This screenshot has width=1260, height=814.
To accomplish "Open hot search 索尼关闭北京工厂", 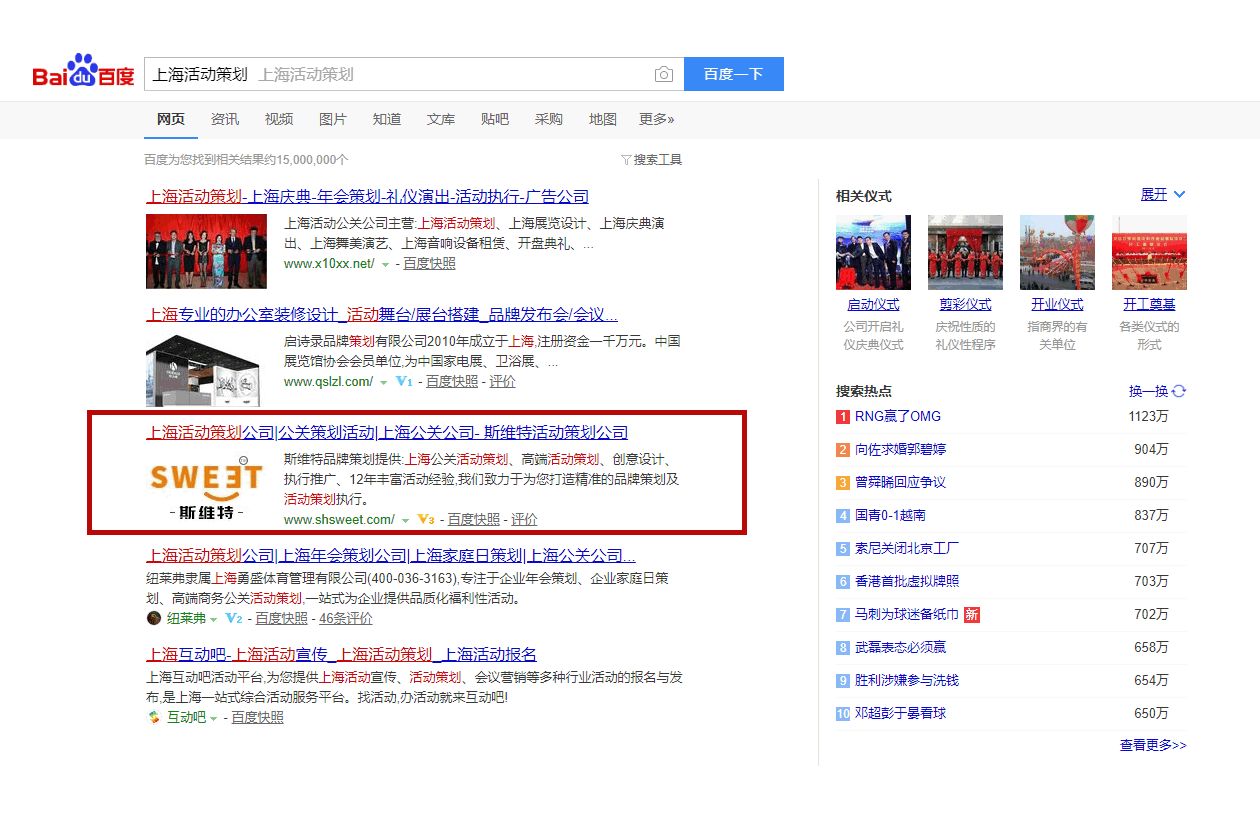I will [907, 549].
